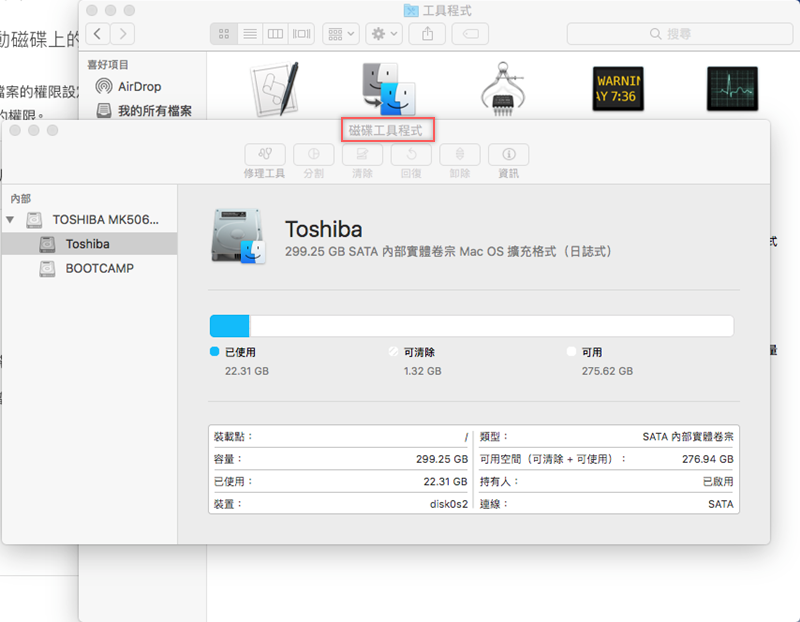The width and height of the screenshot is (800, 622).
Task: Click the 275.62 GB available text
Action: coord(607,371)
